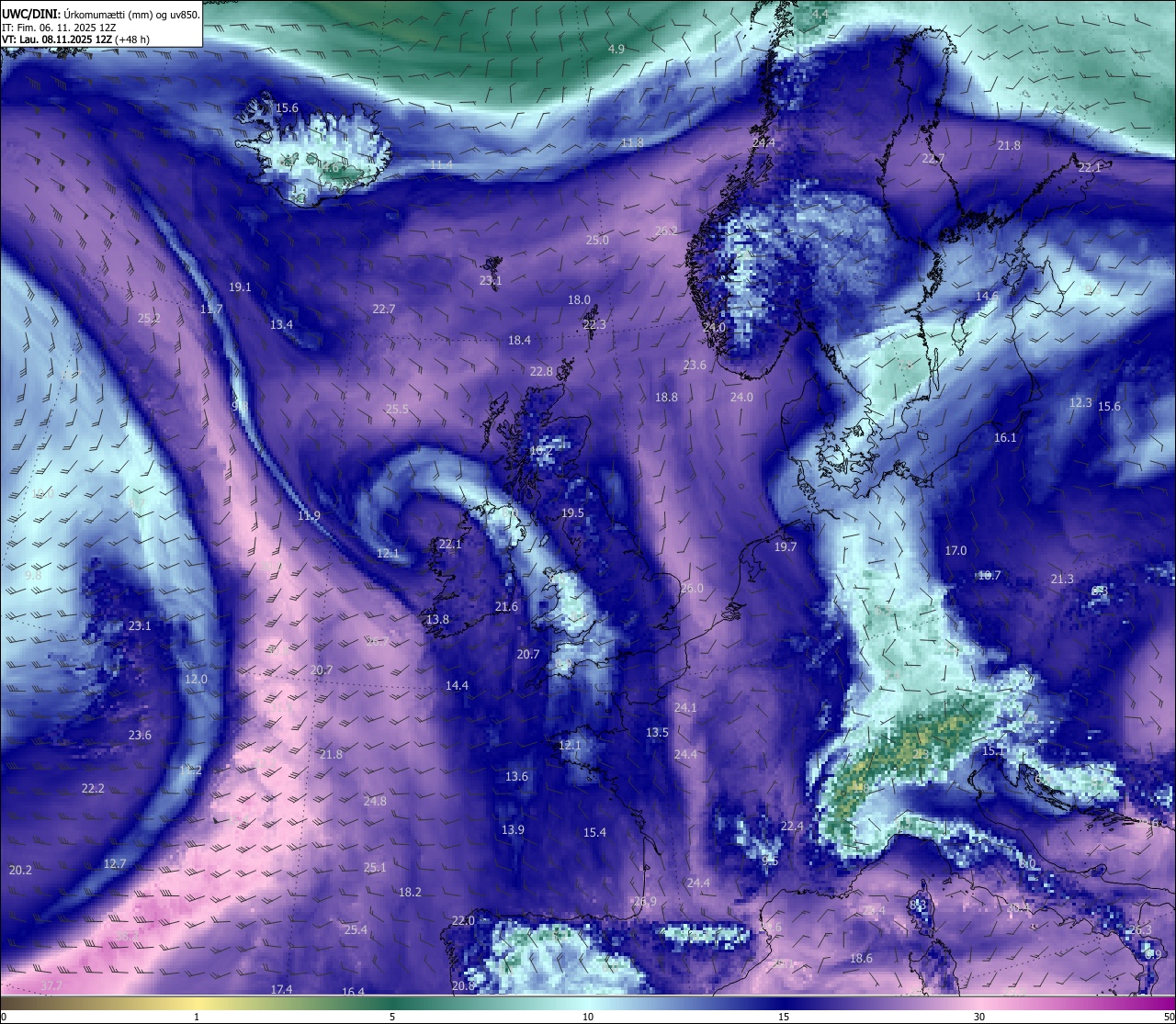Click the map value '19.5' over Britain
Viewport: 1176px width, 1024px height.
(x=572, y=512)
